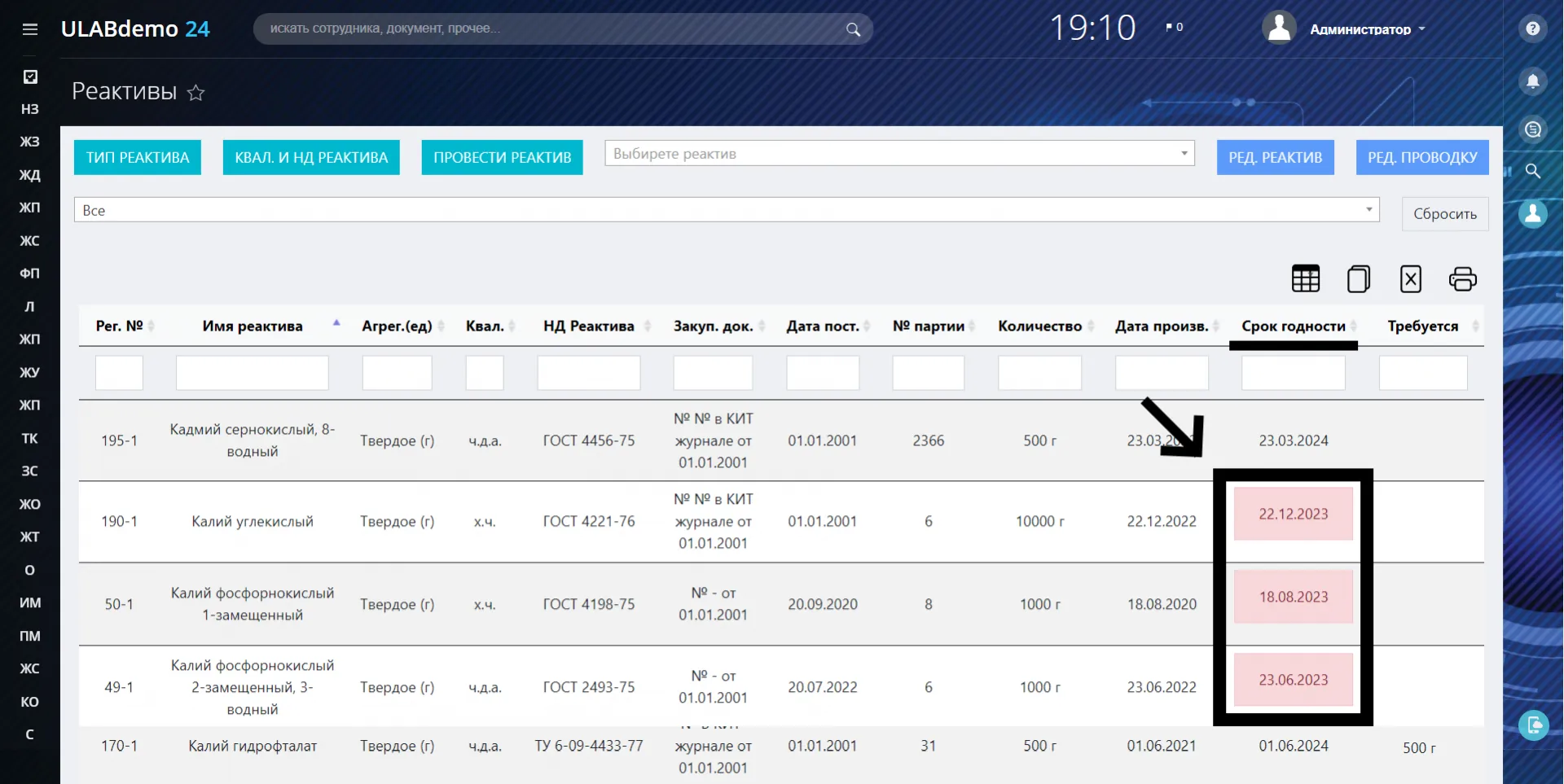Click the flag counter icon near clock

coord(1174,28)
